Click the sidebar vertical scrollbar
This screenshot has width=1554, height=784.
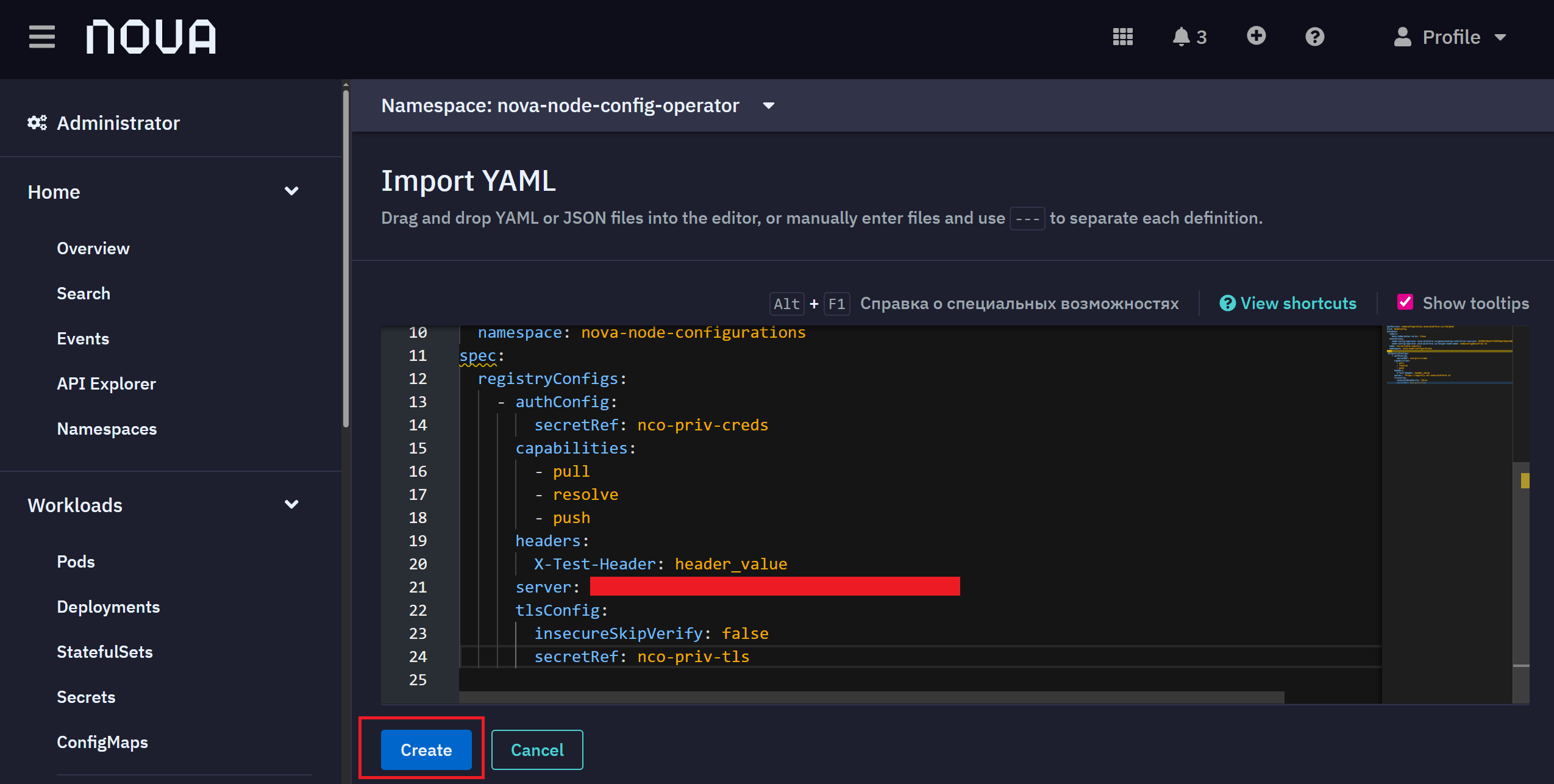(346, 258)
